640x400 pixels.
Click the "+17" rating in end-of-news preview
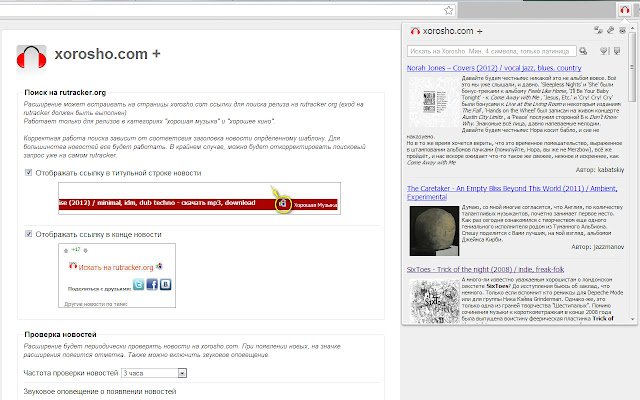[76, 249]
